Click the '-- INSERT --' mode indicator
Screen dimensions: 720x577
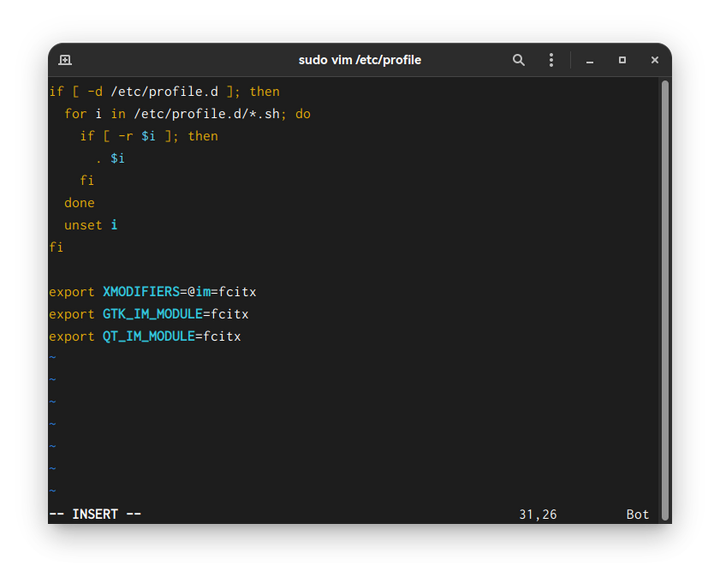[95, 514]
